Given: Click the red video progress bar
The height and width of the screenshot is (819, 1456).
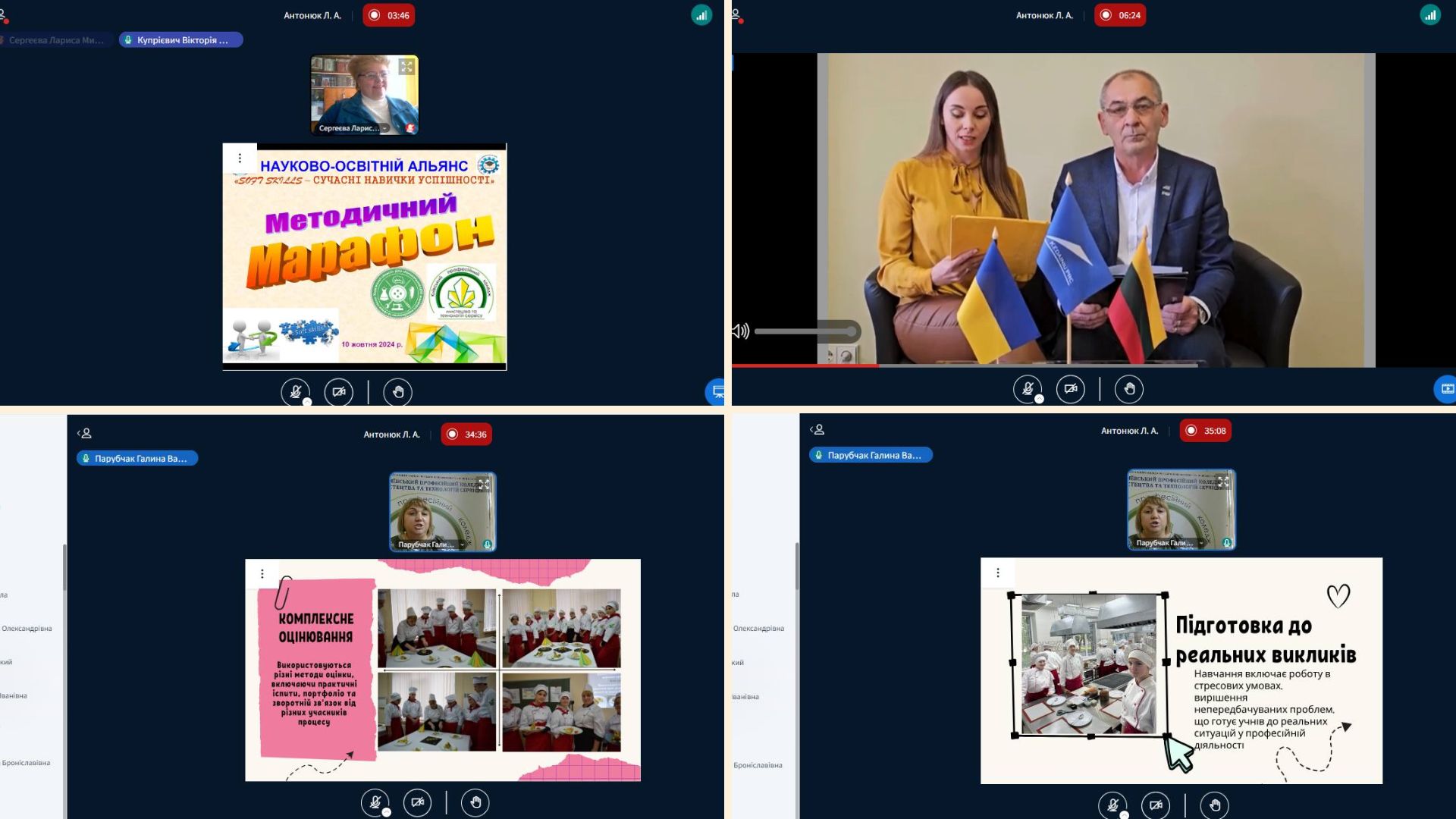Looking at the screenshot, I should pos(804,366).
